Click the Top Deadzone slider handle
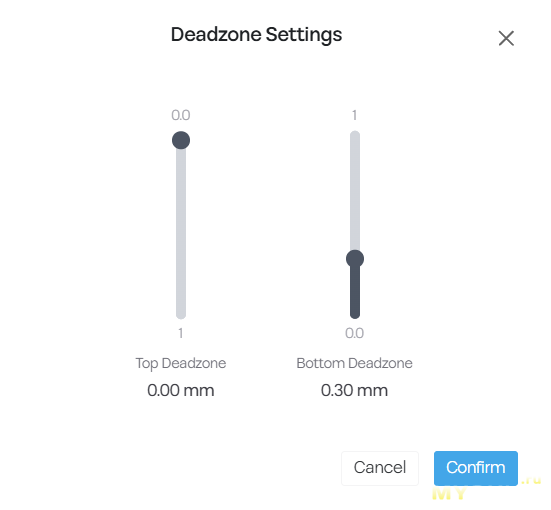 [x=181, y=140]
